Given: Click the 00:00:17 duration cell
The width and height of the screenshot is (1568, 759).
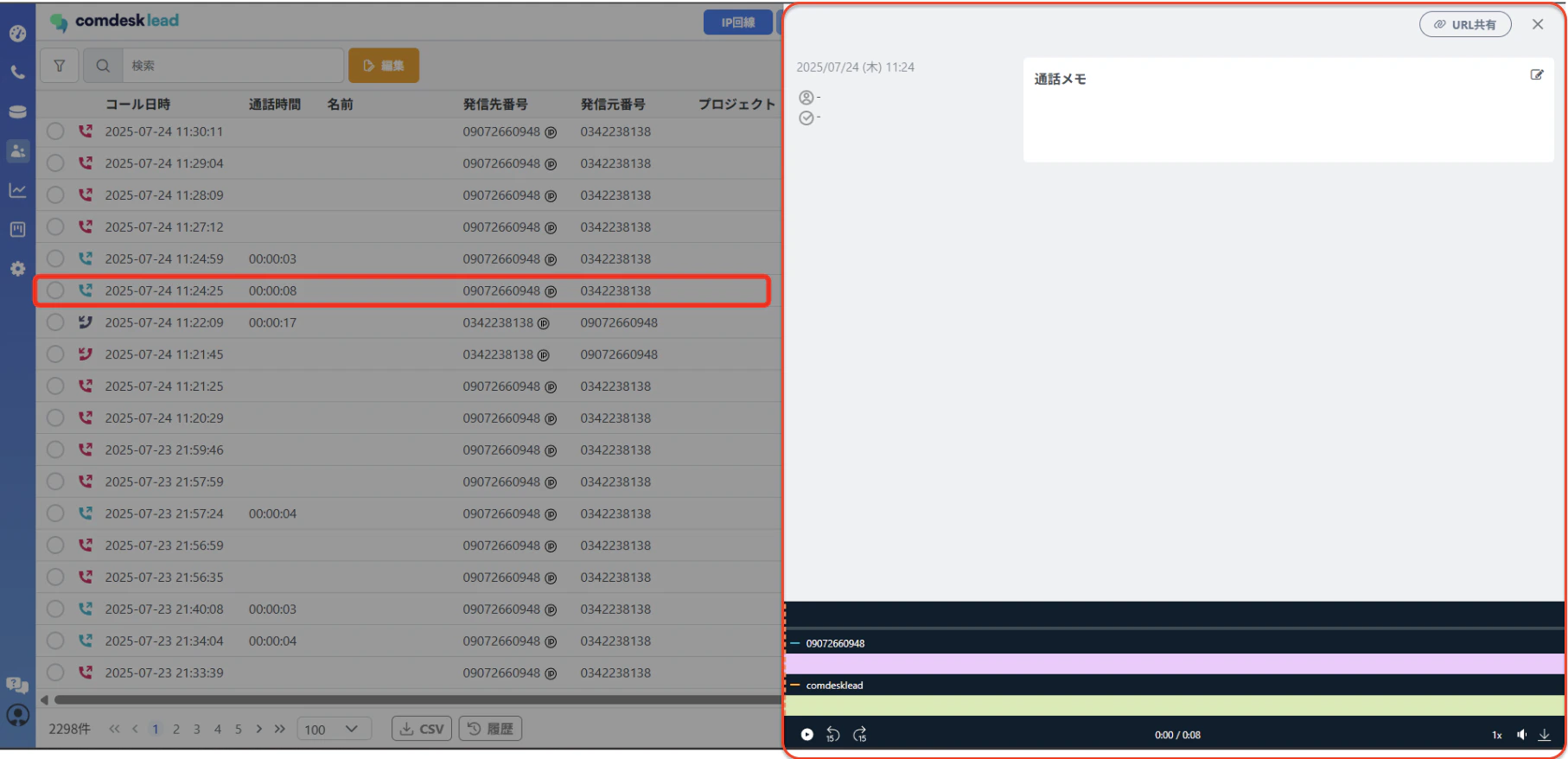Looking at the screenshot, I should point(273,322).
